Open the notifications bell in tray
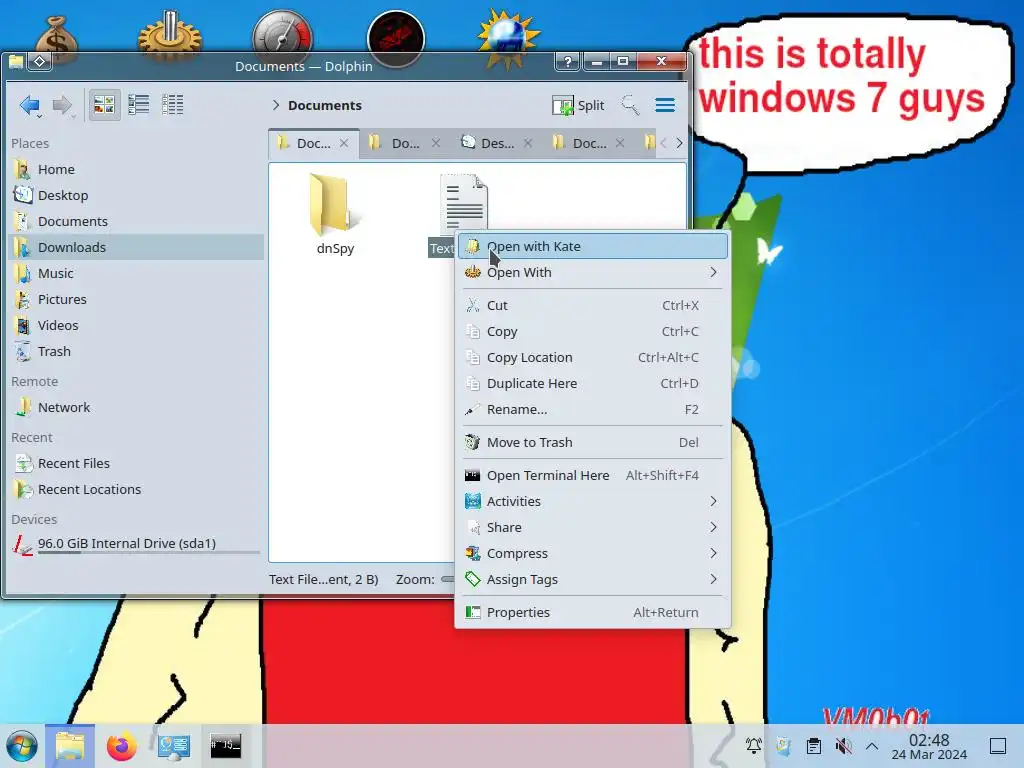 pyautogui.click(x=754, y=745)
